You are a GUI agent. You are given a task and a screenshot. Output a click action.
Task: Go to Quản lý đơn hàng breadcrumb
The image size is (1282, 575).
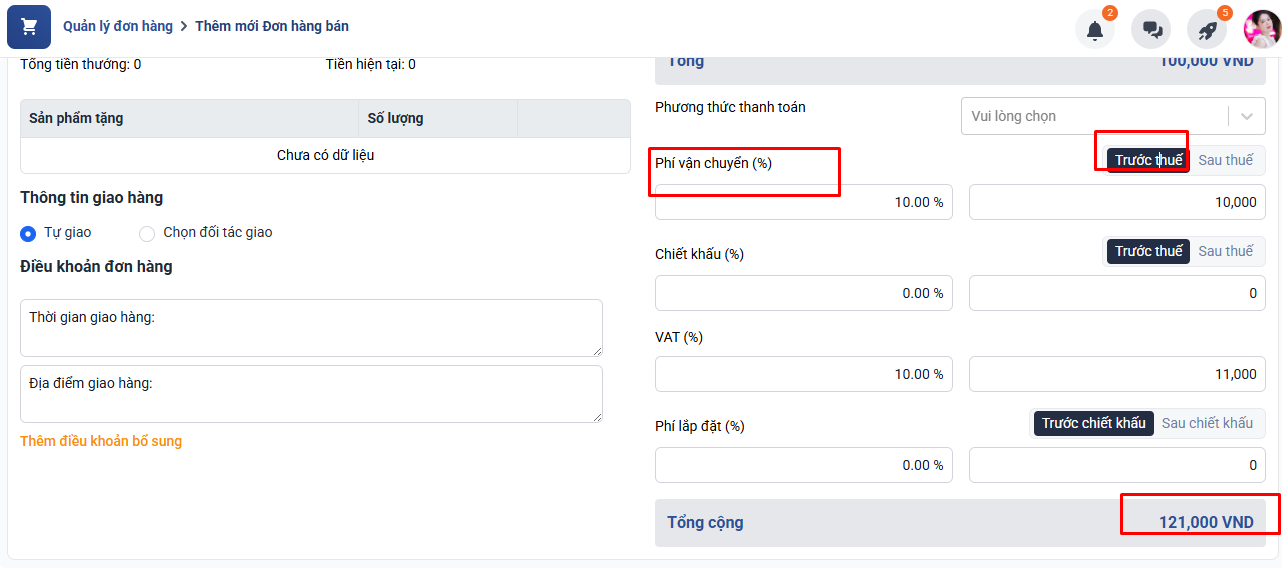[x=118, y=26]
